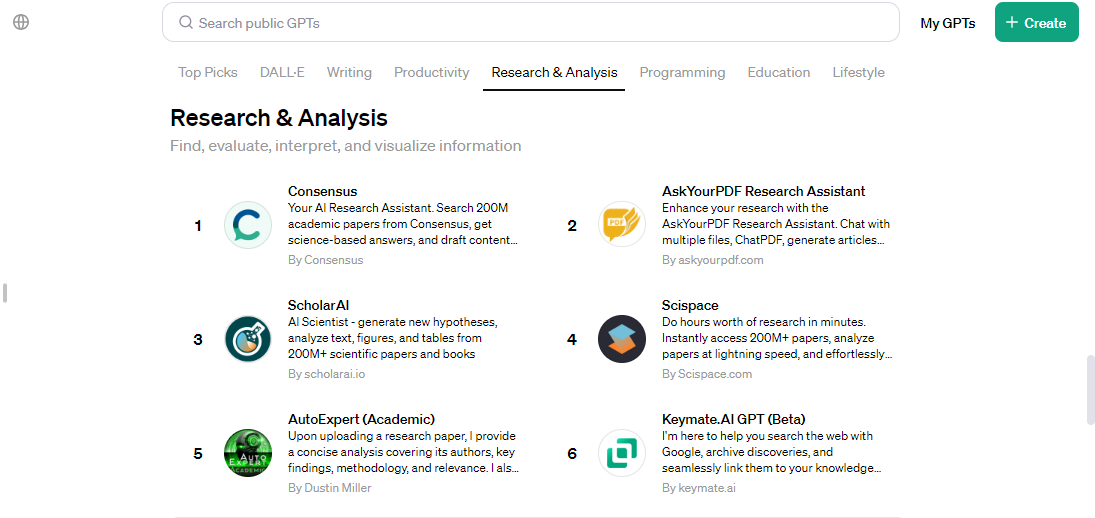
Task: Click the page vertical scrollbar thumb
Action: (x=1090, y=389)
